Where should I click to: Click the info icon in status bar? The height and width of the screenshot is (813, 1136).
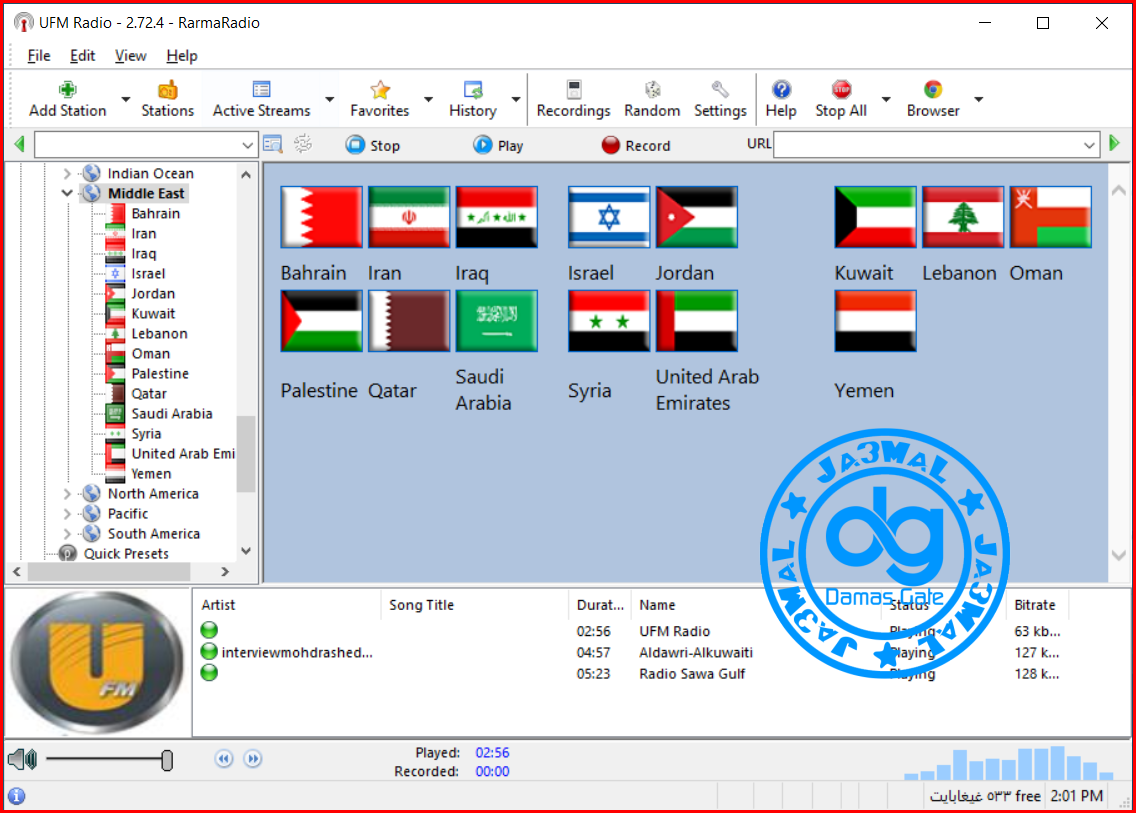(17, 796)
